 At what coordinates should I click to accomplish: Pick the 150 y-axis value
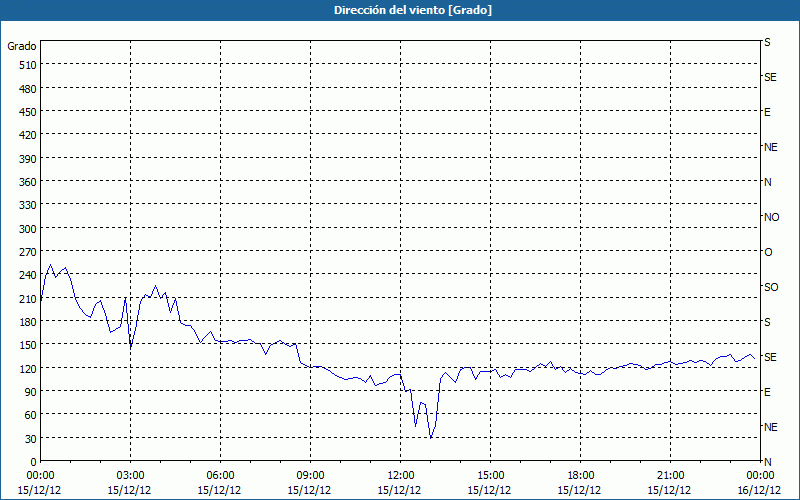(x=28, y=345)
